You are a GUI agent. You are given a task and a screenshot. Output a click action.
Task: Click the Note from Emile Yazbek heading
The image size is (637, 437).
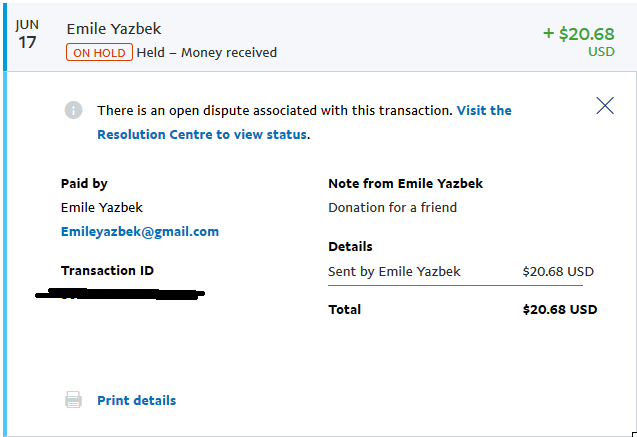coord(405,184)
